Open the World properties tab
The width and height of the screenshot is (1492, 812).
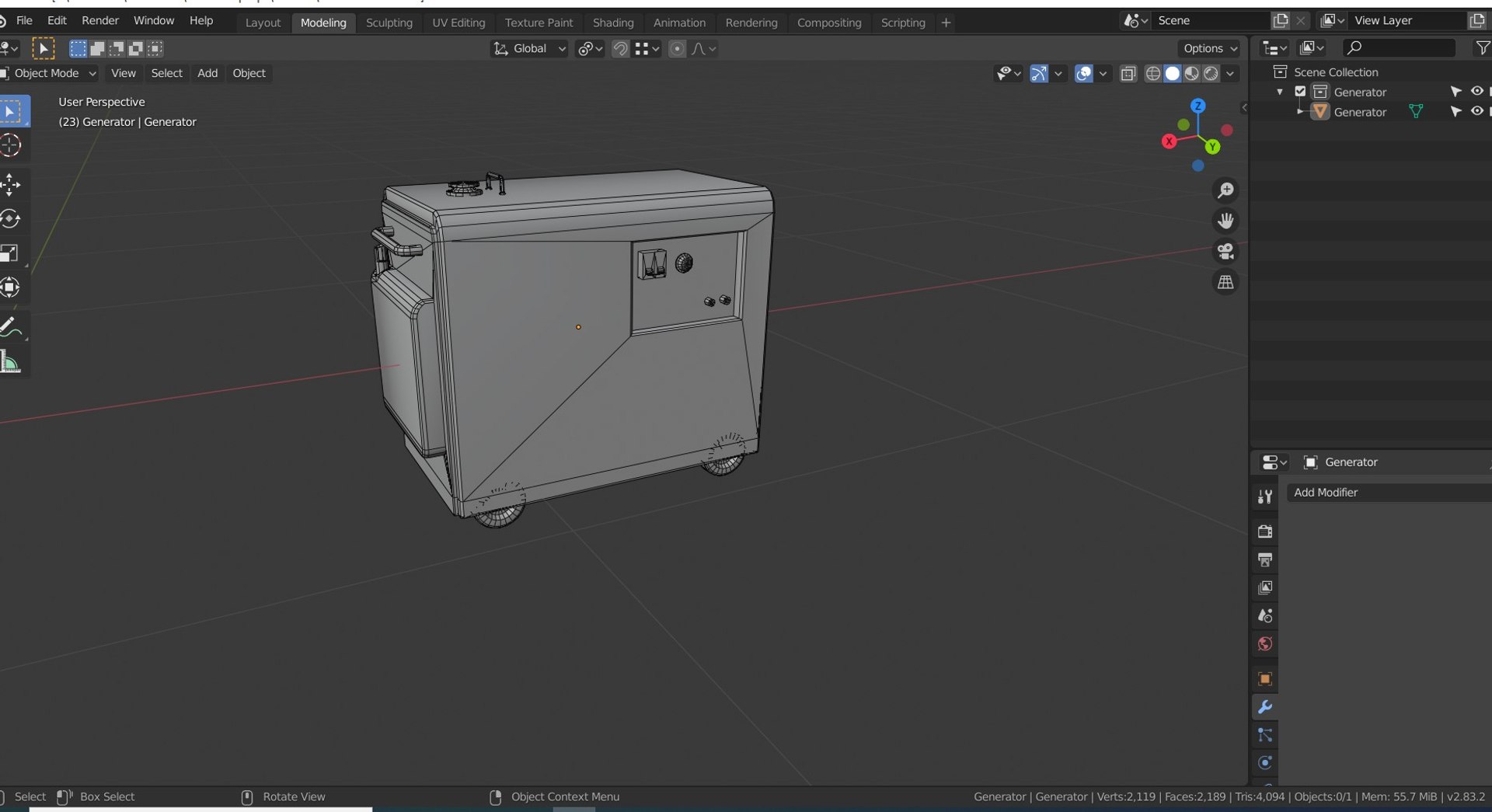[x=1265, y=643]
